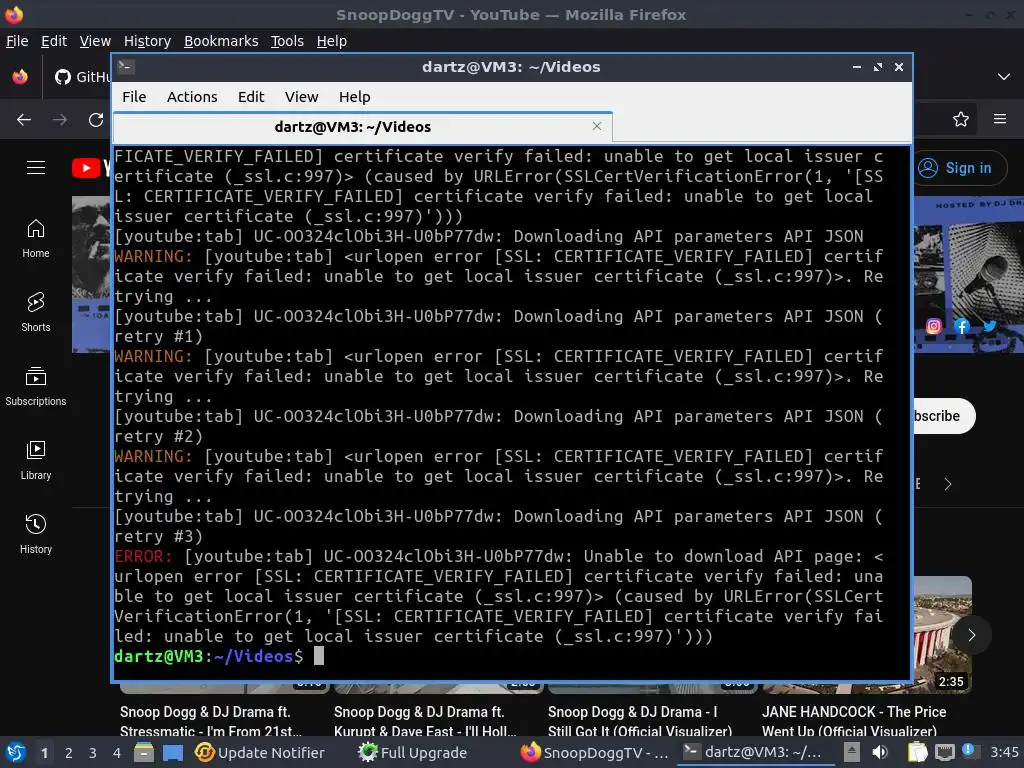The image size is (1024, 768).
Task: Switch to workspace 1
Action: click(44, 753)
